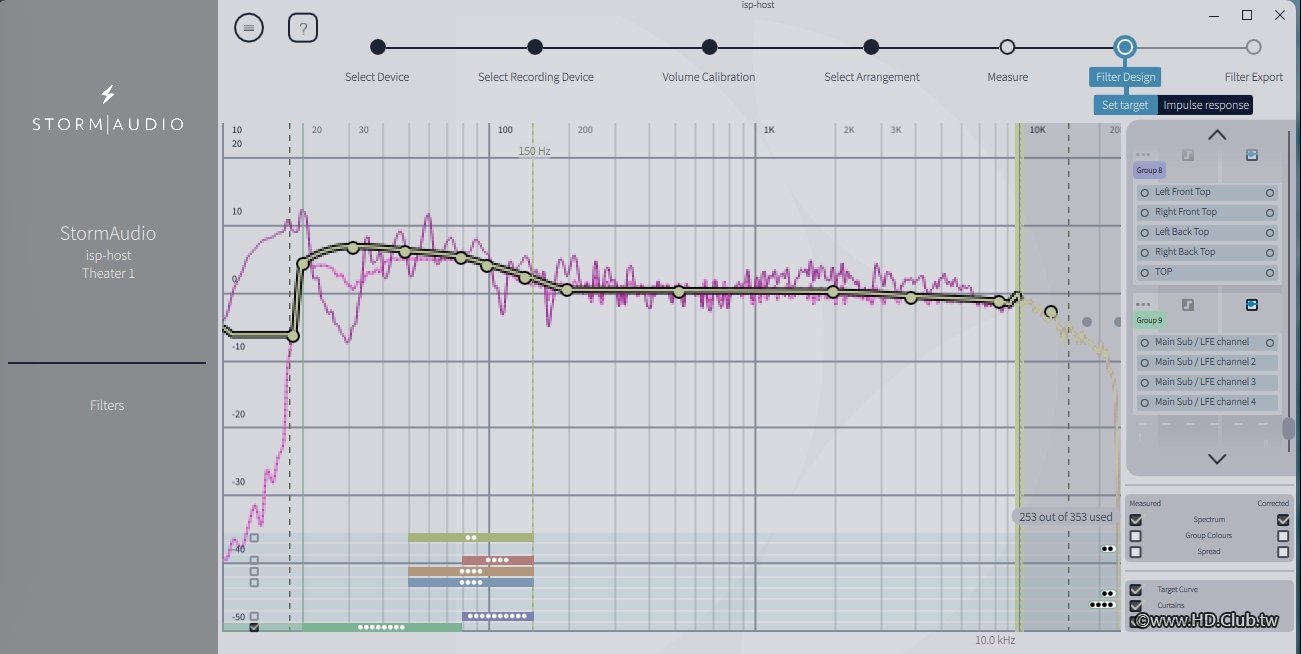
Task: Click the Left Back Top channel name
Action: (x=1182, y=232)
